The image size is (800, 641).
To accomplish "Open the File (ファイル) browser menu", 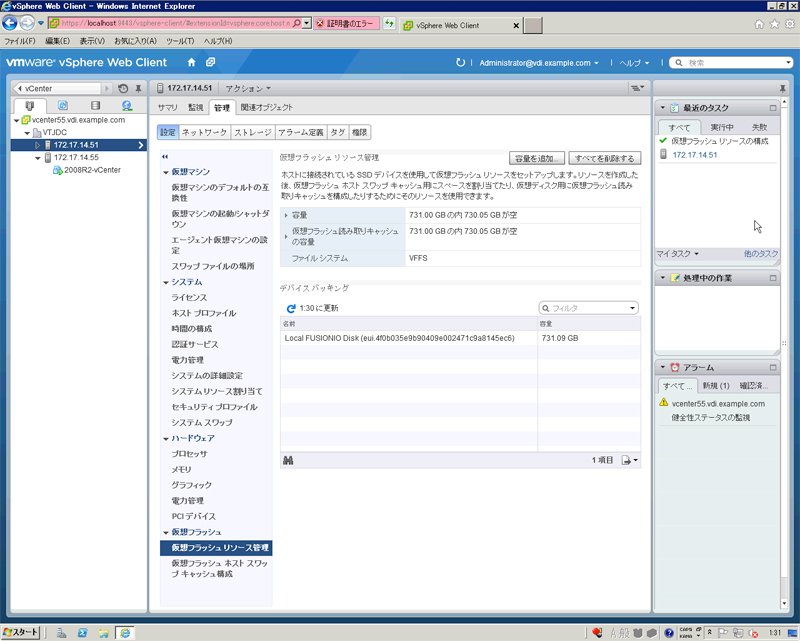I will (20, 41).
